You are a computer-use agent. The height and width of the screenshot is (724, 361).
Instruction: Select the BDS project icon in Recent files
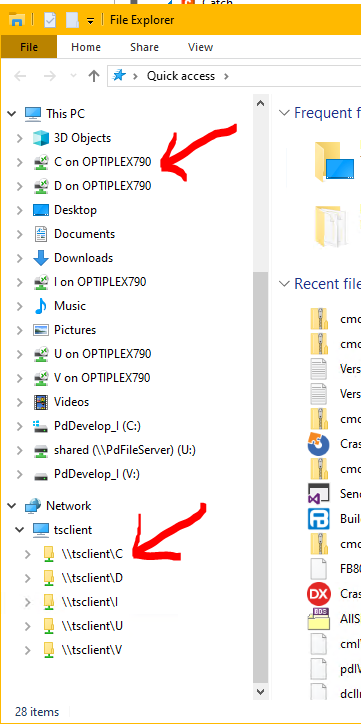319,619
